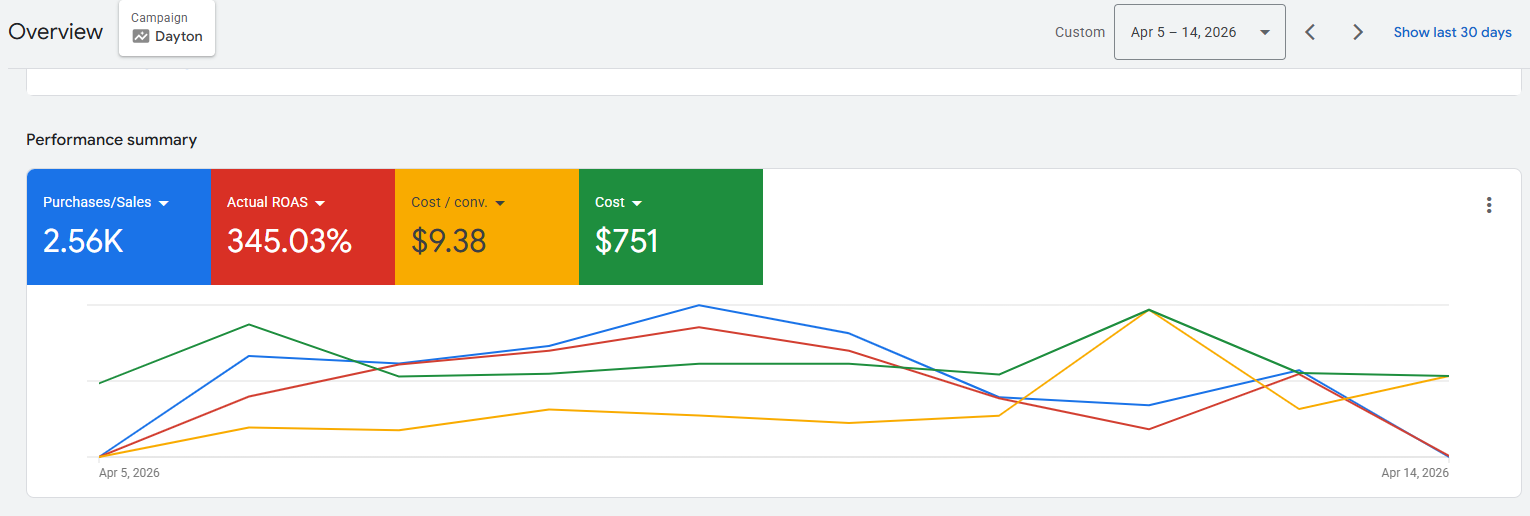Viewport: 1530px width, 516px height.
Task: Click the $9.38 cost per conversion value
Action: 449,241
